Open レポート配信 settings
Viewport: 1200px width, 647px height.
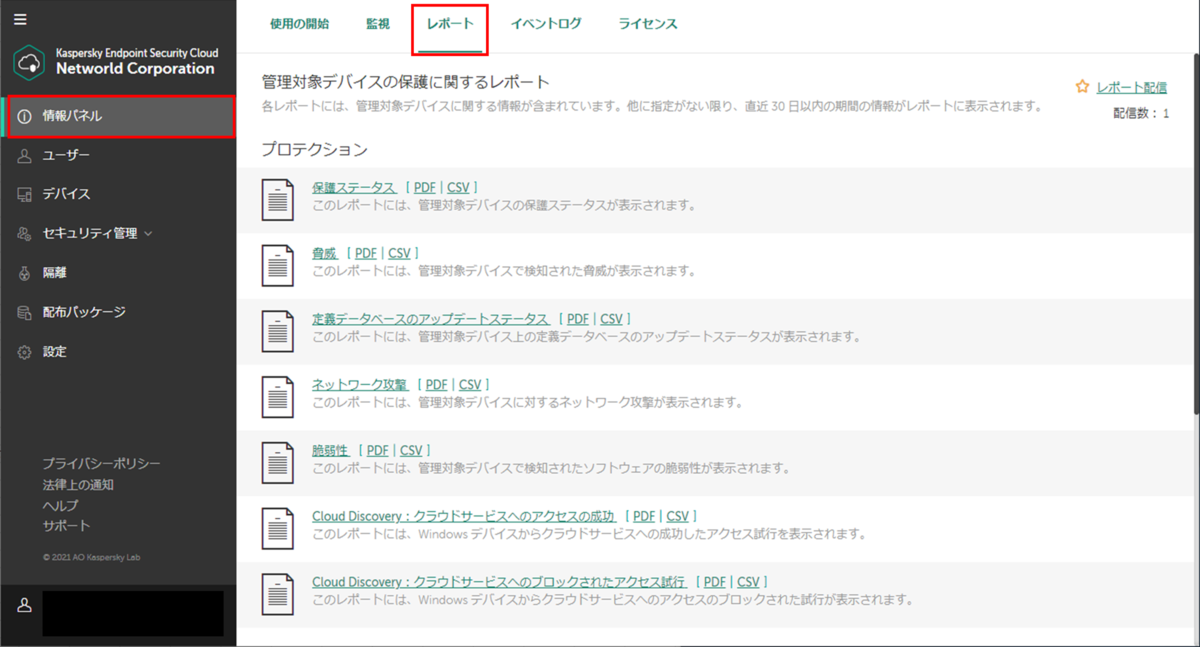[1130, 86]
